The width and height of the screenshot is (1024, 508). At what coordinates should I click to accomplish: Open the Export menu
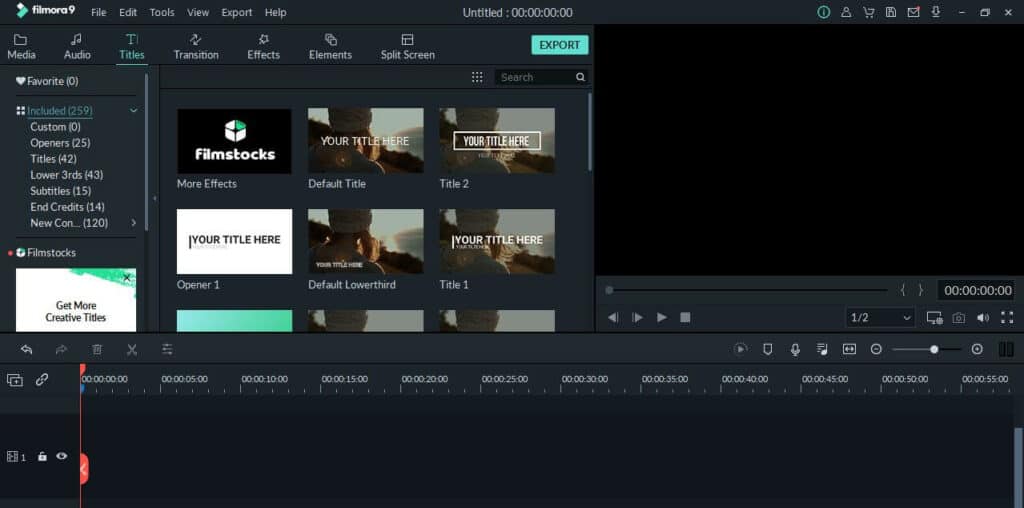[236, 12]
